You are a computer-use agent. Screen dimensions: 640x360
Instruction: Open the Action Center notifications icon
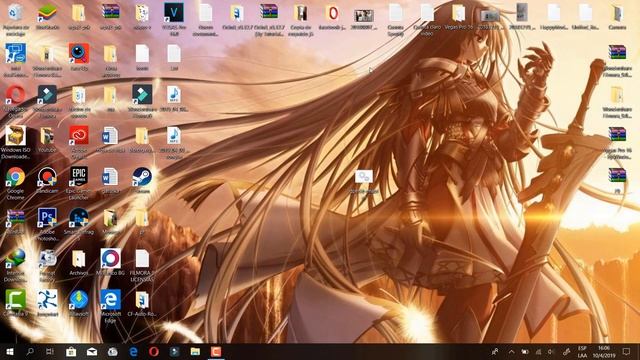[x=627, y=351]
